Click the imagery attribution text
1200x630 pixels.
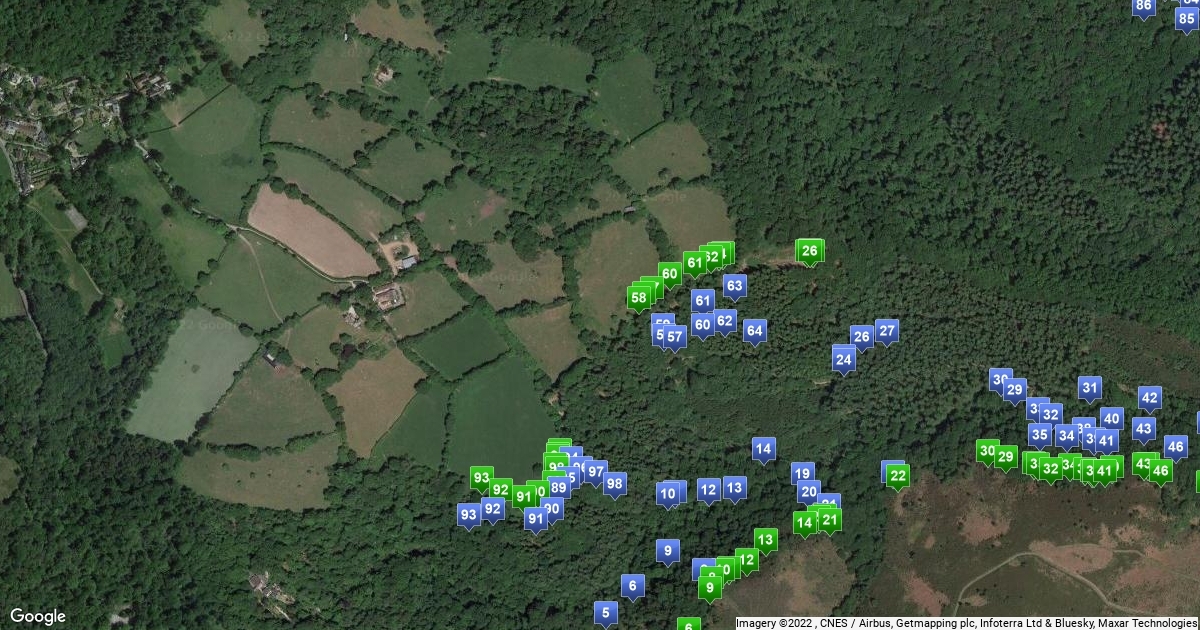tap(967, 623)
